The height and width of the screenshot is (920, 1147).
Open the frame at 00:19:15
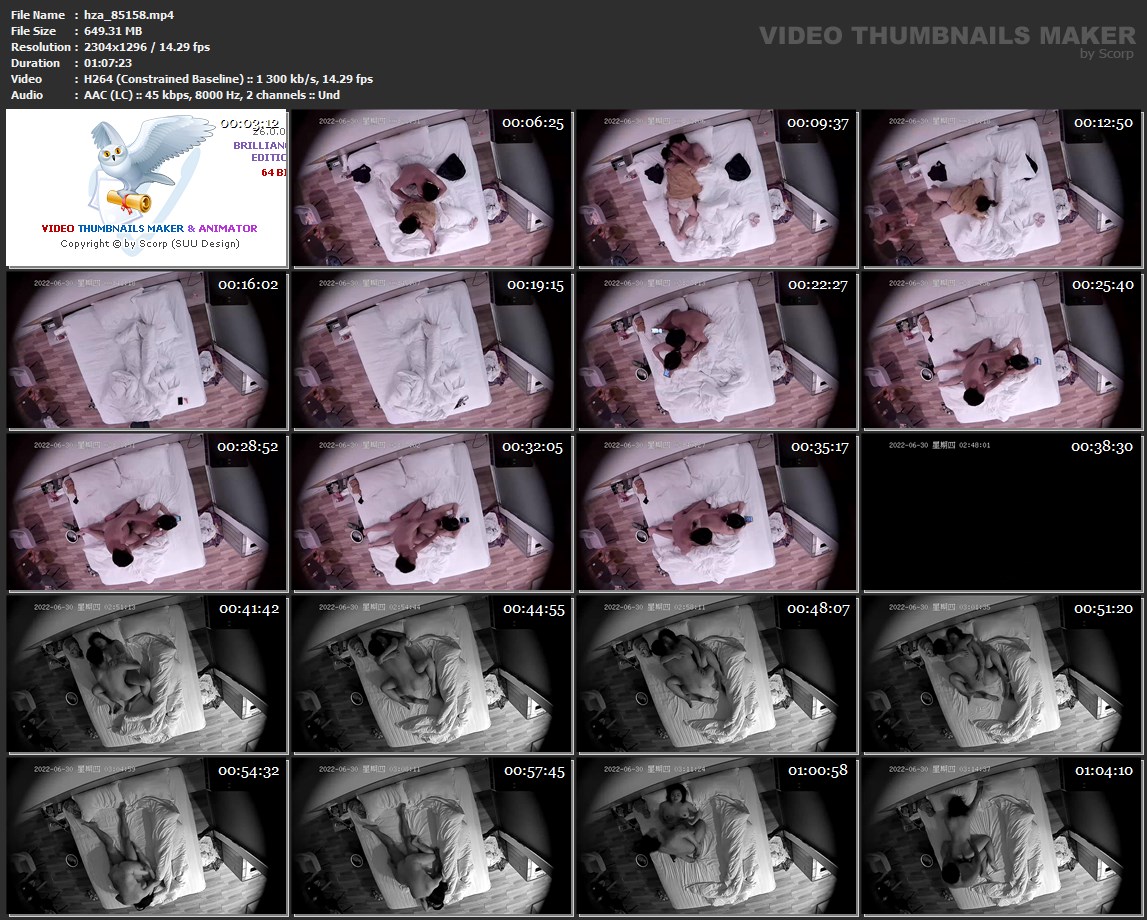pos(432,350)
